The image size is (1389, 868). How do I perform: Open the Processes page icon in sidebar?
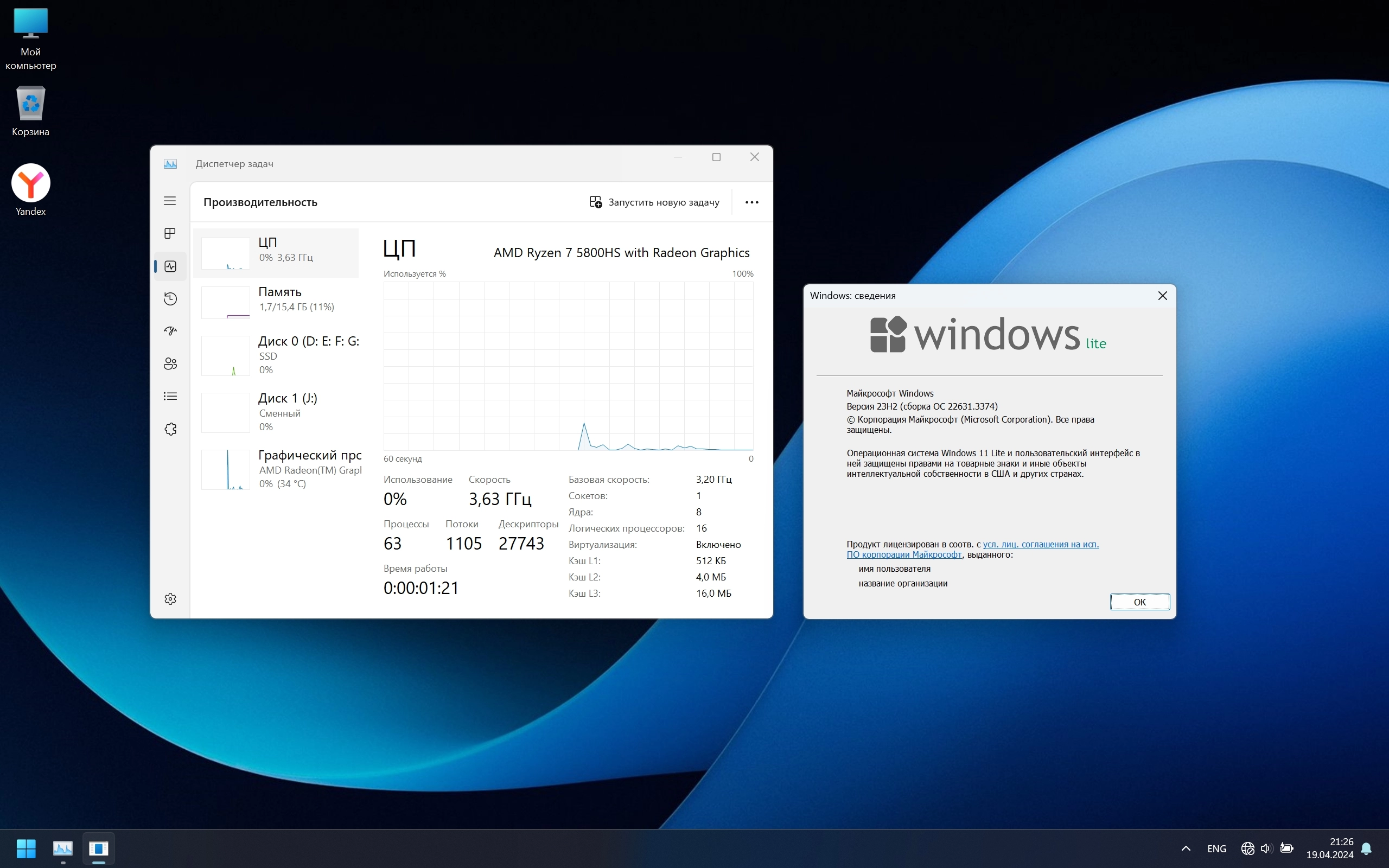coord(170,233)
